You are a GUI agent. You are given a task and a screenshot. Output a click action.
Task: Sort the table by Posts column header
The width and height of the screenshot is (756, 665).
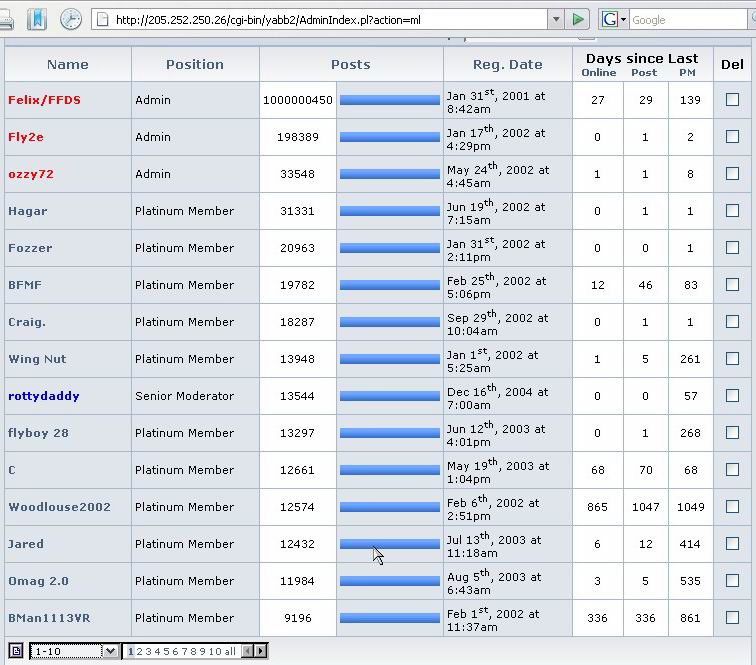pos(350,64)
